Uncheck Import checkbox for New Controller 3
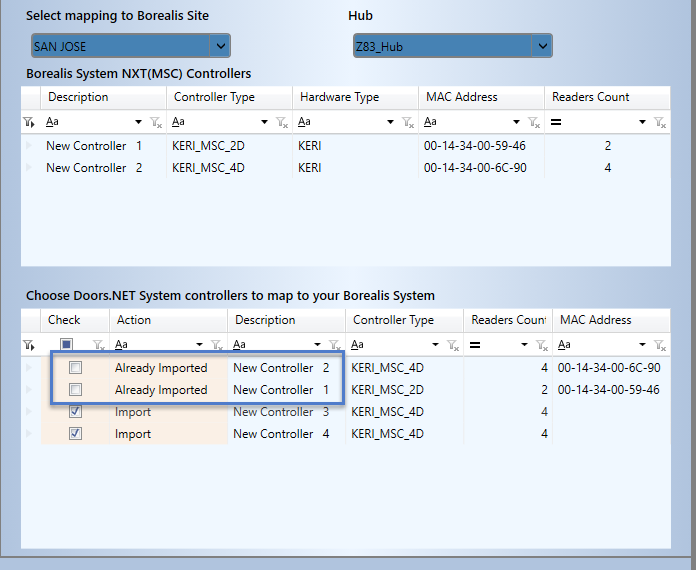 [75, 412]
